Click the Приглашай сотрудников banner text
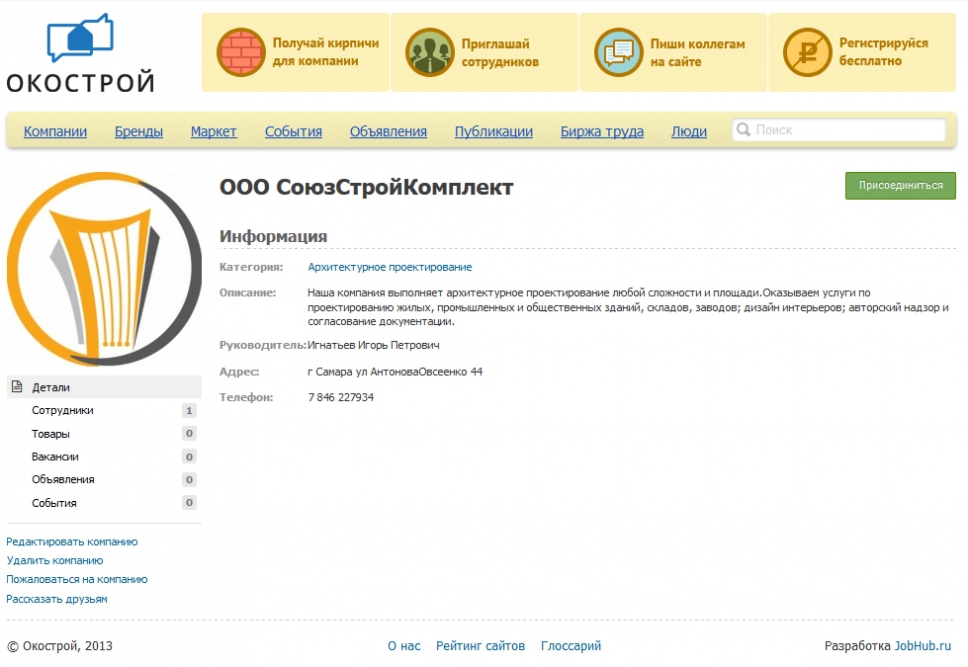The width and height of the screenshot is (968, 667). pyautogui.click(x=500, y=52)
